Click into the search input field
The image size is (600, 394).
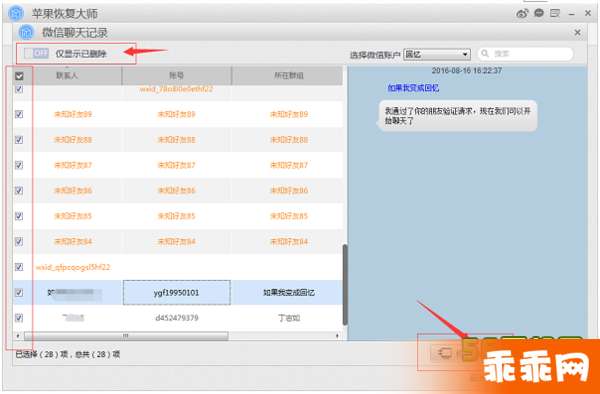[525, 54]
